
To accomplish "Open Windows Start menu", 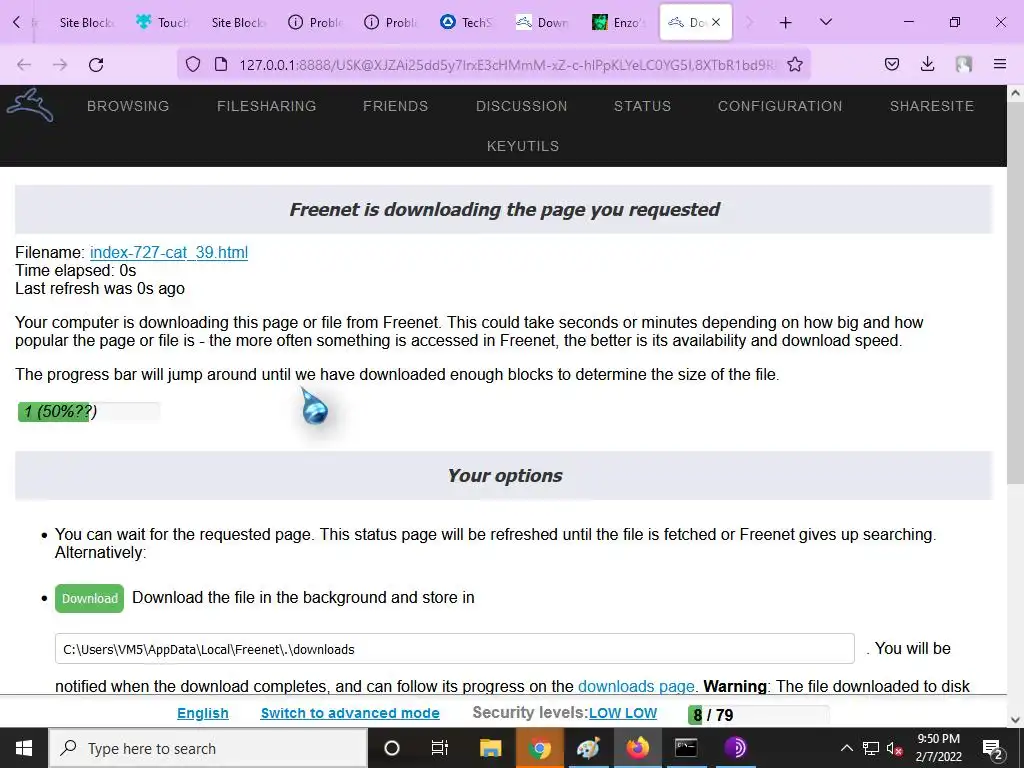I will pos(24,748).
